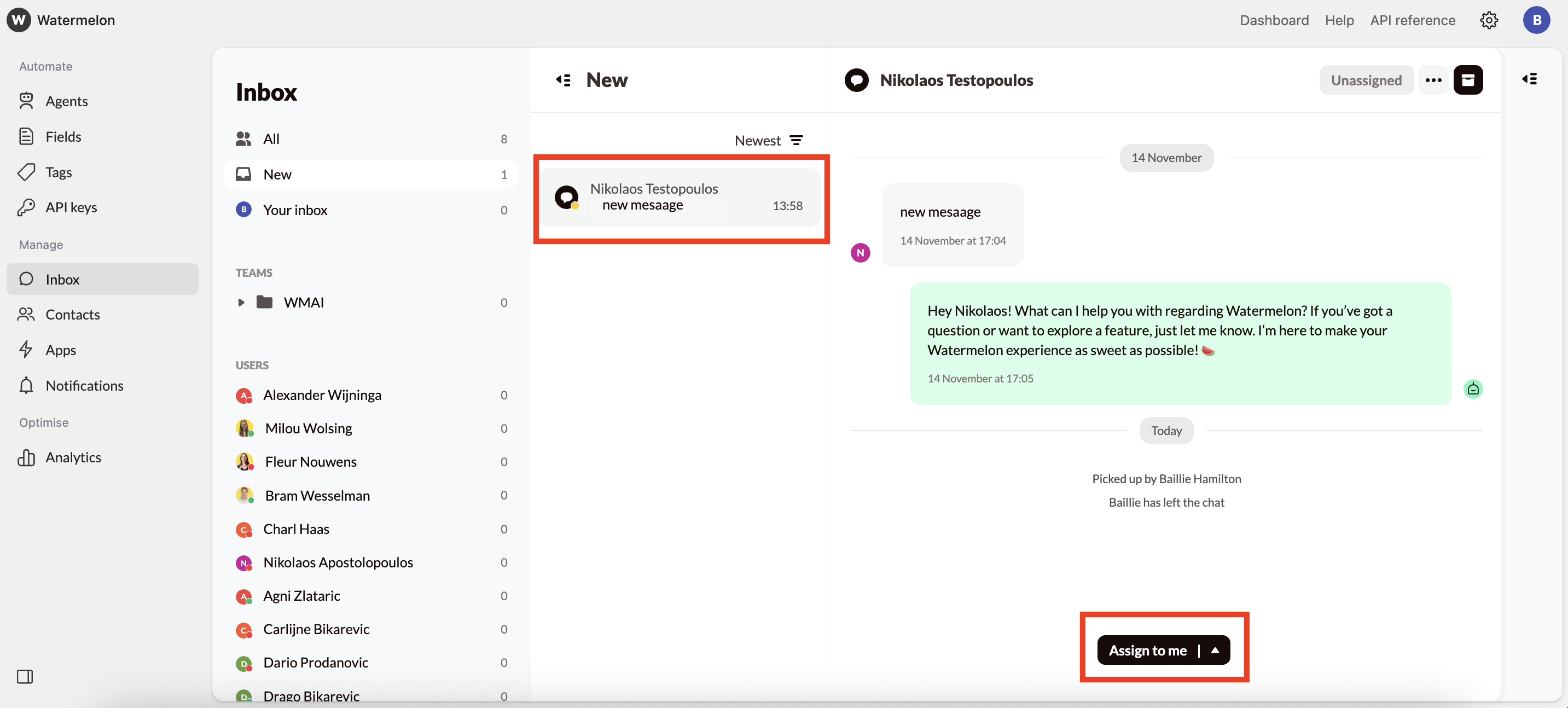1568x708 pixels.
Task: Open the Agents section icon
Action: pos(26,101)
